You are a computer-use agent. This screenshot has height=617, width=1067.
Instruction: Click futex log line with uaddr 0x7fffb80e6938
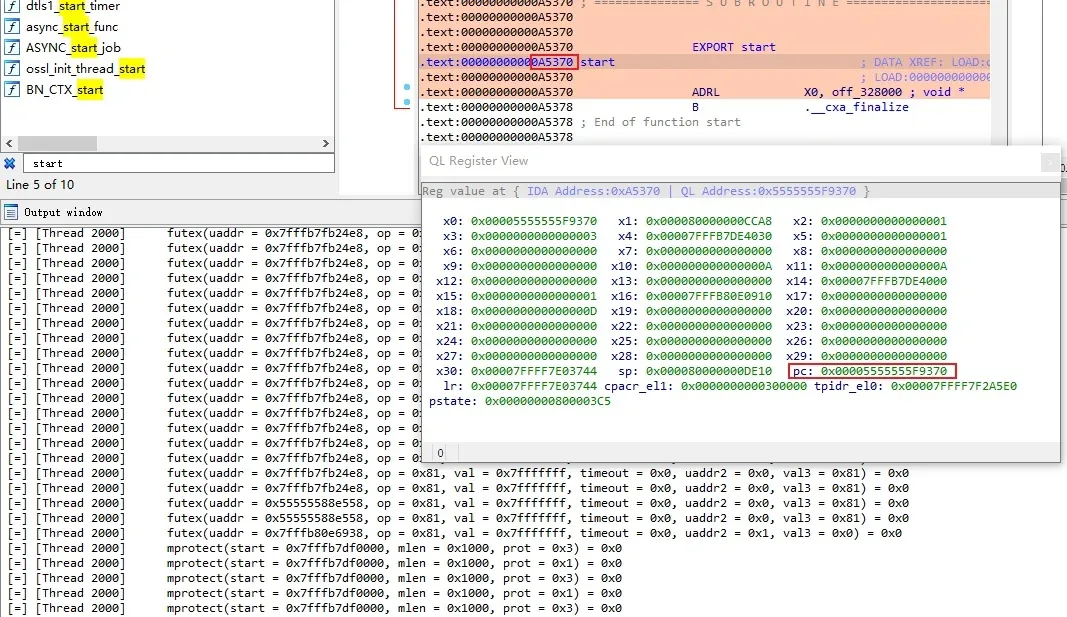point(455,533)
